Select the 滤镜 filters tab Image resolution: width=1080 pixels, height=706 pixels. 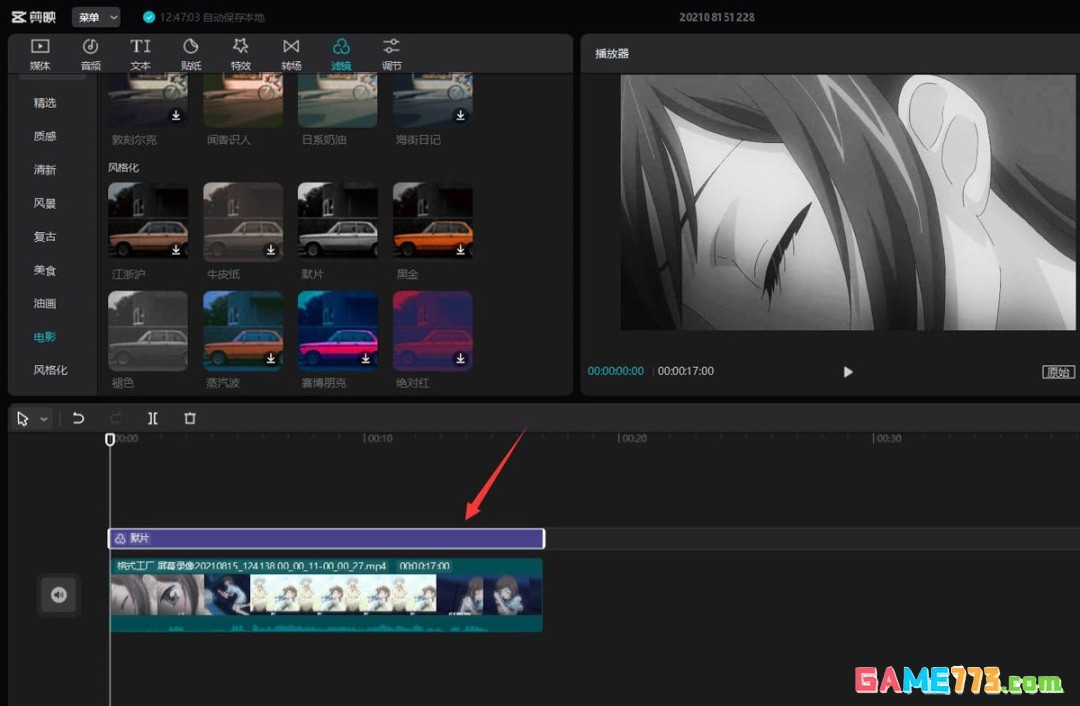tap(341, 54)
